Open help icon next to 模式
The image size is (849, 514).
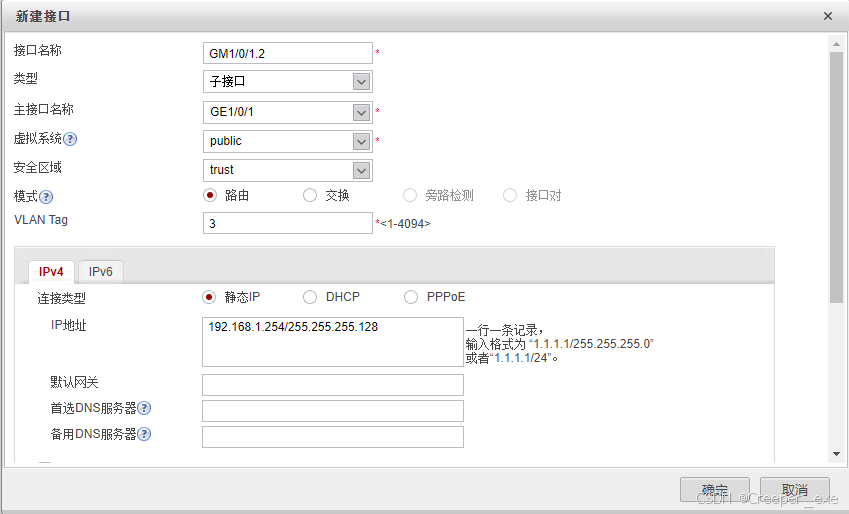(x=46, y=197)
